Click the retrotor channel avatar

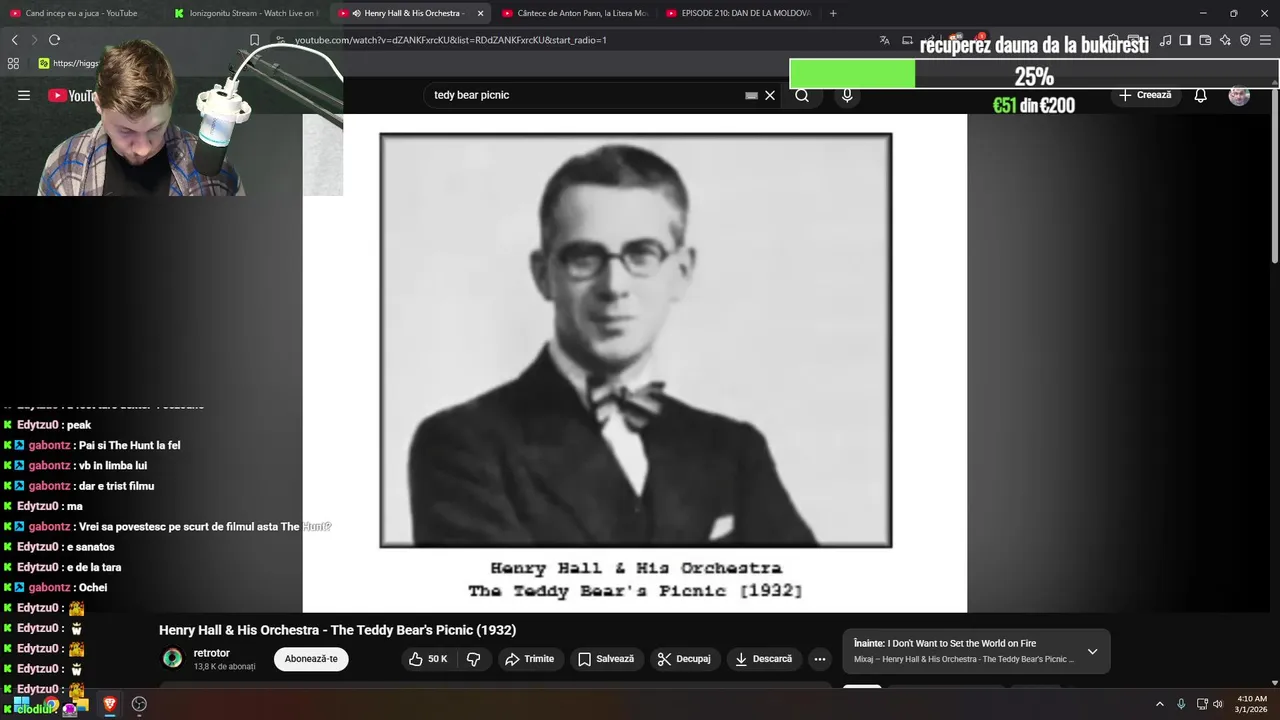coord(173,658)
